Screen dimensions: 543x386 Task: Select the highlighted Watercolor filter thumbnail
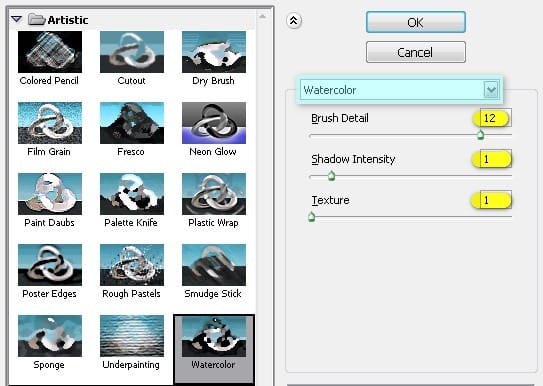pos(214,336)
